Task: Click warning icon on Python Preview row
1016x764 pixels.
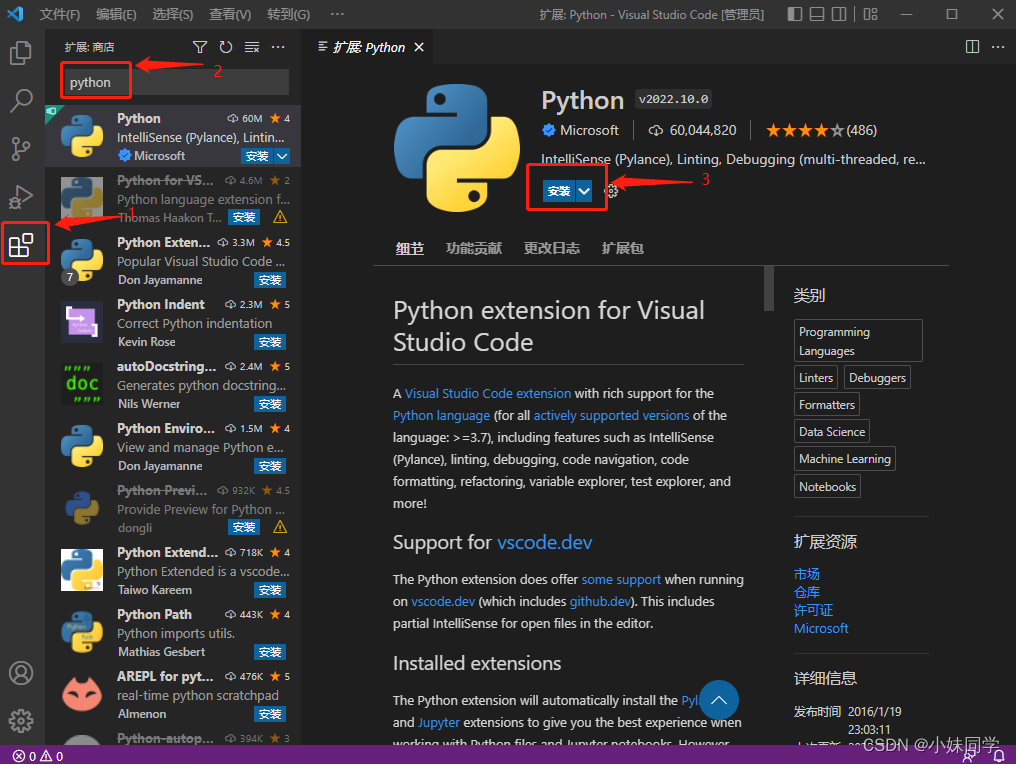Action: (x=280, y=527)
